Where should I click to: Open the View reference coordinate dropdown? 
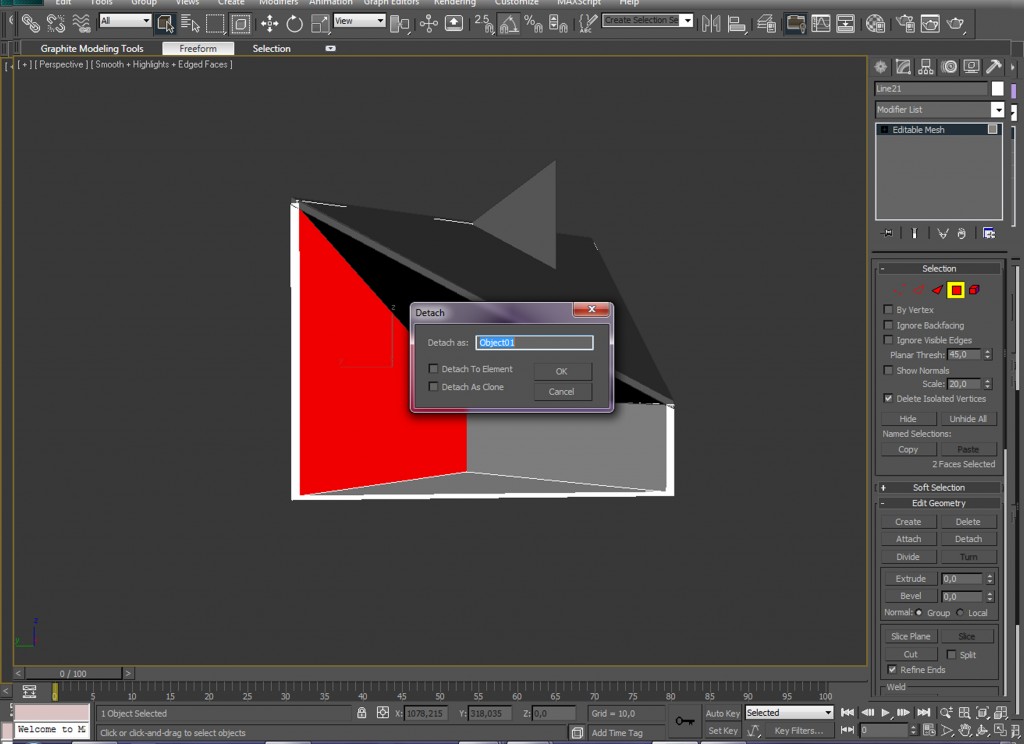[x=359, y=21]
